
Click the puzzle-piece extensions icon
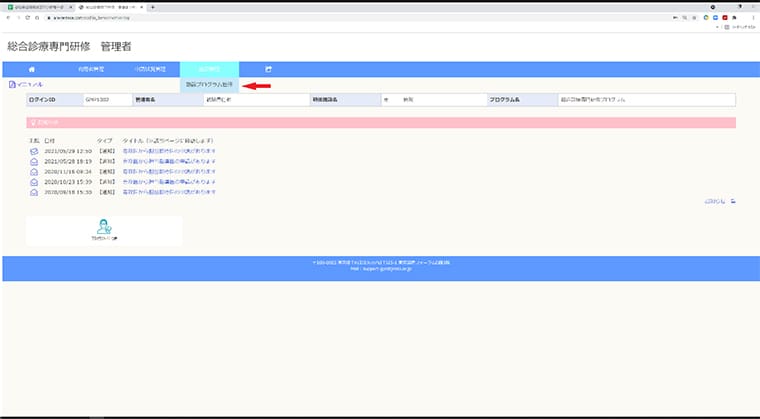tap(735, 17)
